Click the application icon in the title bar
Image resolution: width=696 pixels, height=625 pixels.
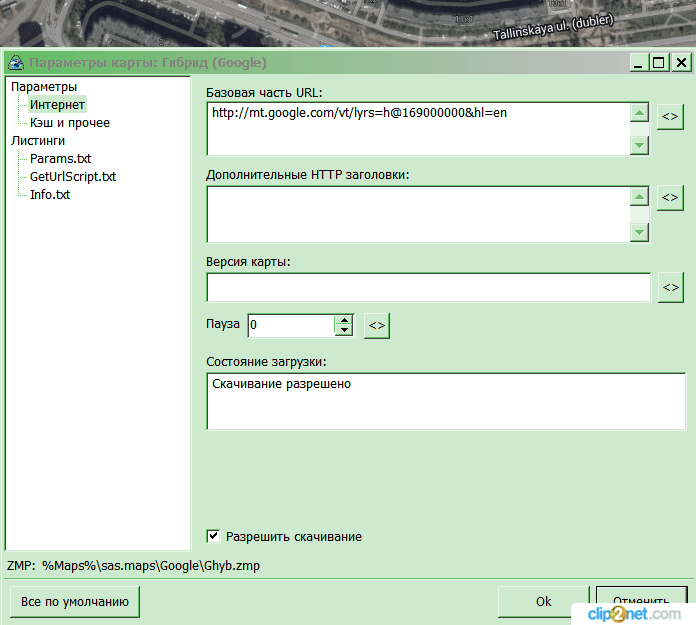(15, 62)
